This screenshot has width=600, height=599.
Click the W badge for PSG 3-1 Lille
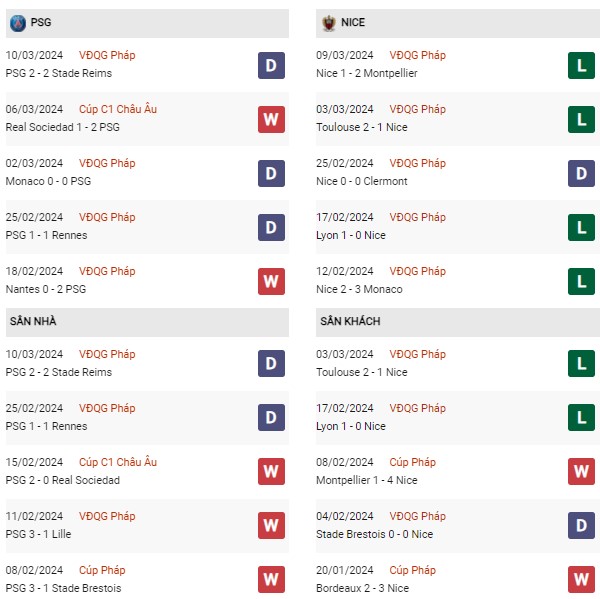[x=271, y=525]
